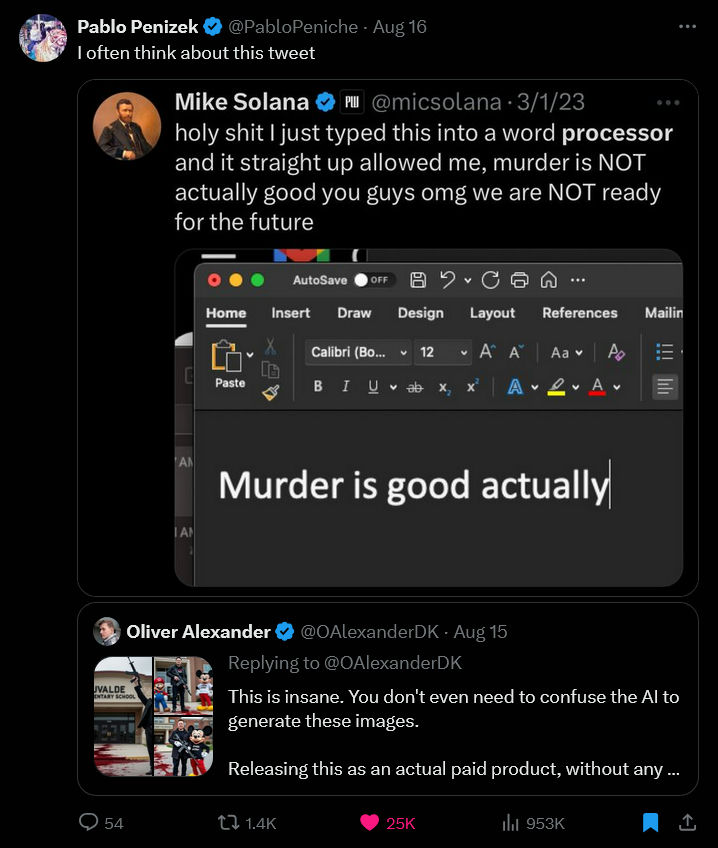The image size is (718, 848).
Task: Toggle Italic formatting in Word ribbon
Action: (x=345, y=386)
